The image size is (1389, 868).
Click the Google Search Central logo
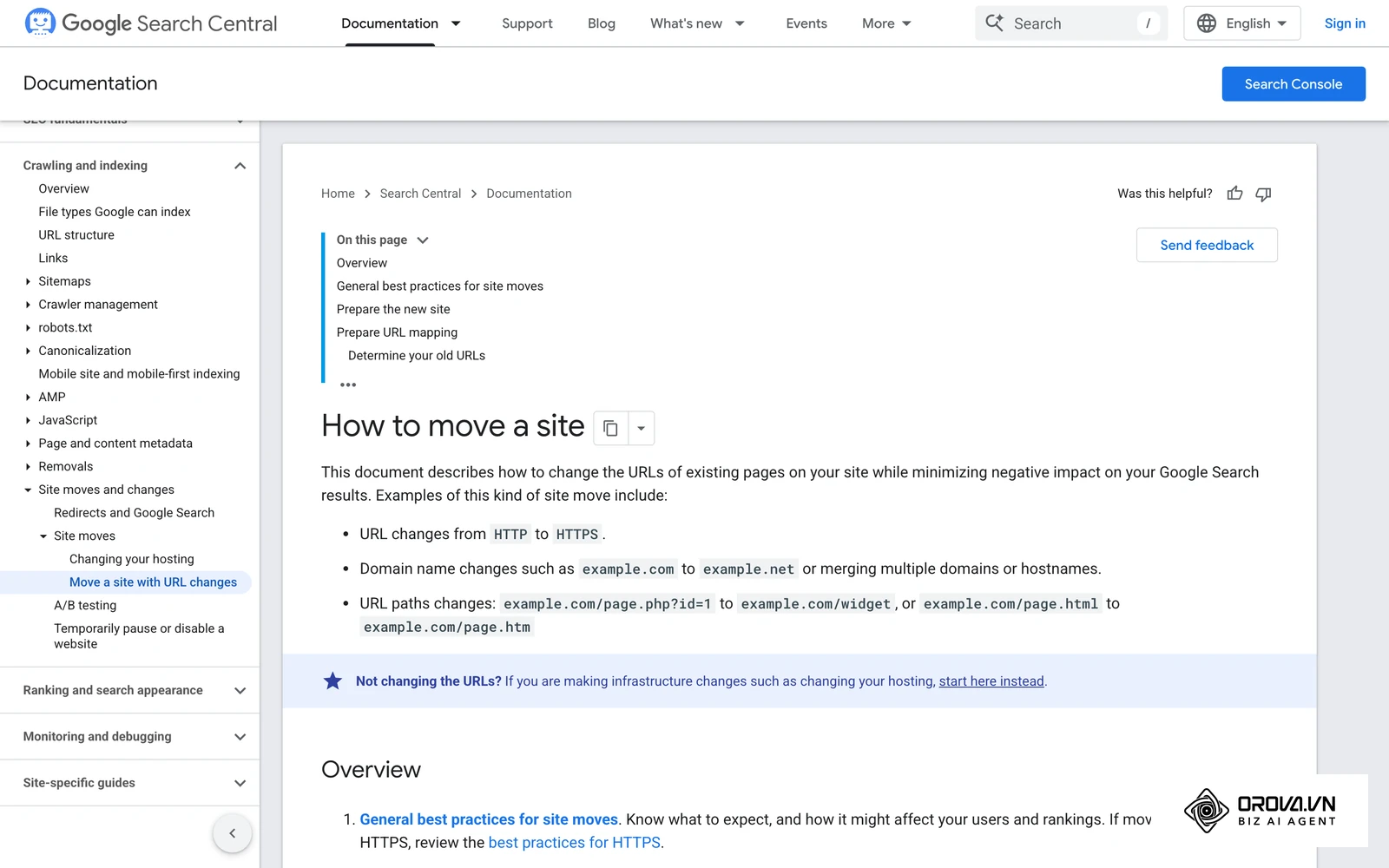pos(151,23)
